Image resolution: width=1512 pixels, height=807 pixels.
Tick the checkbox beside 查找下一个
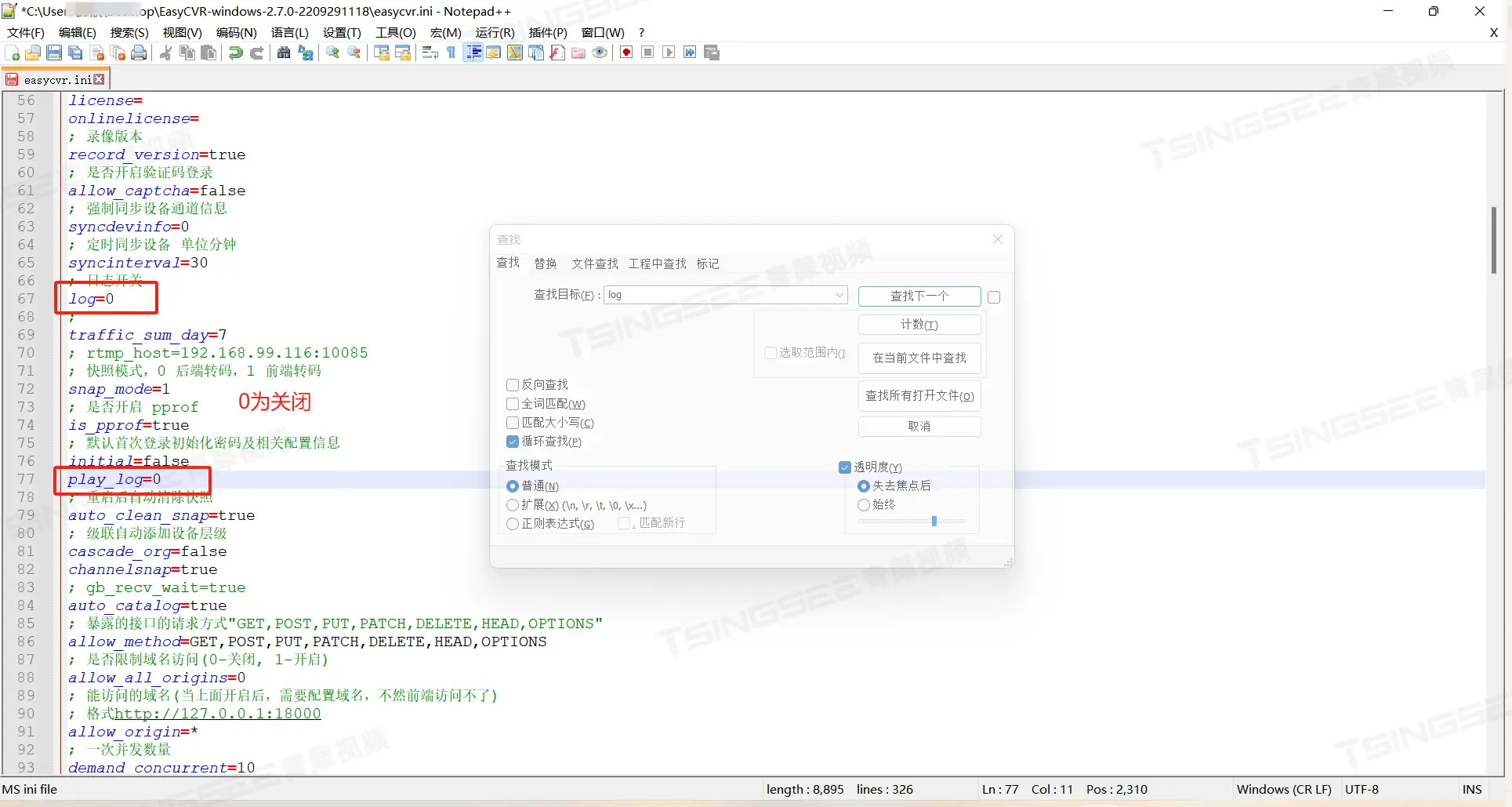[994, 297]
